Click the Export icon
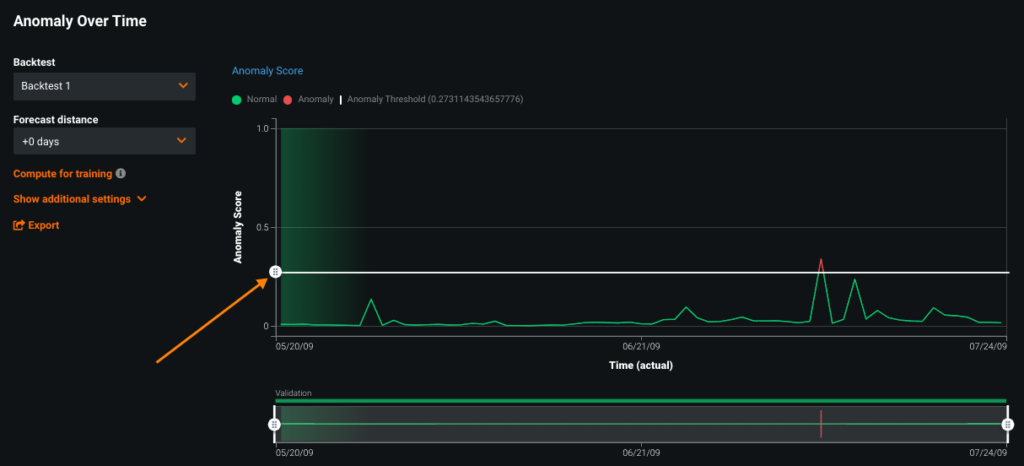This screenshot has width=1024, height=466. pos(19,225)
